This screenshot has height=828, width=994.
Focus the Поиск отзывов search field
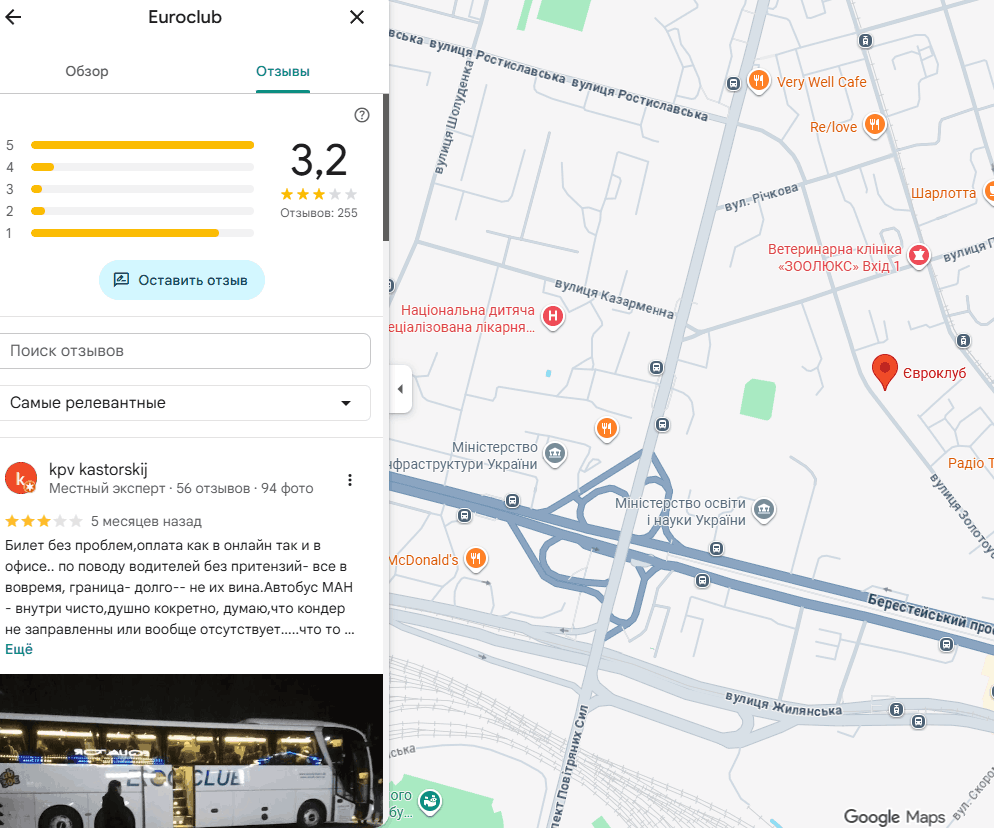184,351
